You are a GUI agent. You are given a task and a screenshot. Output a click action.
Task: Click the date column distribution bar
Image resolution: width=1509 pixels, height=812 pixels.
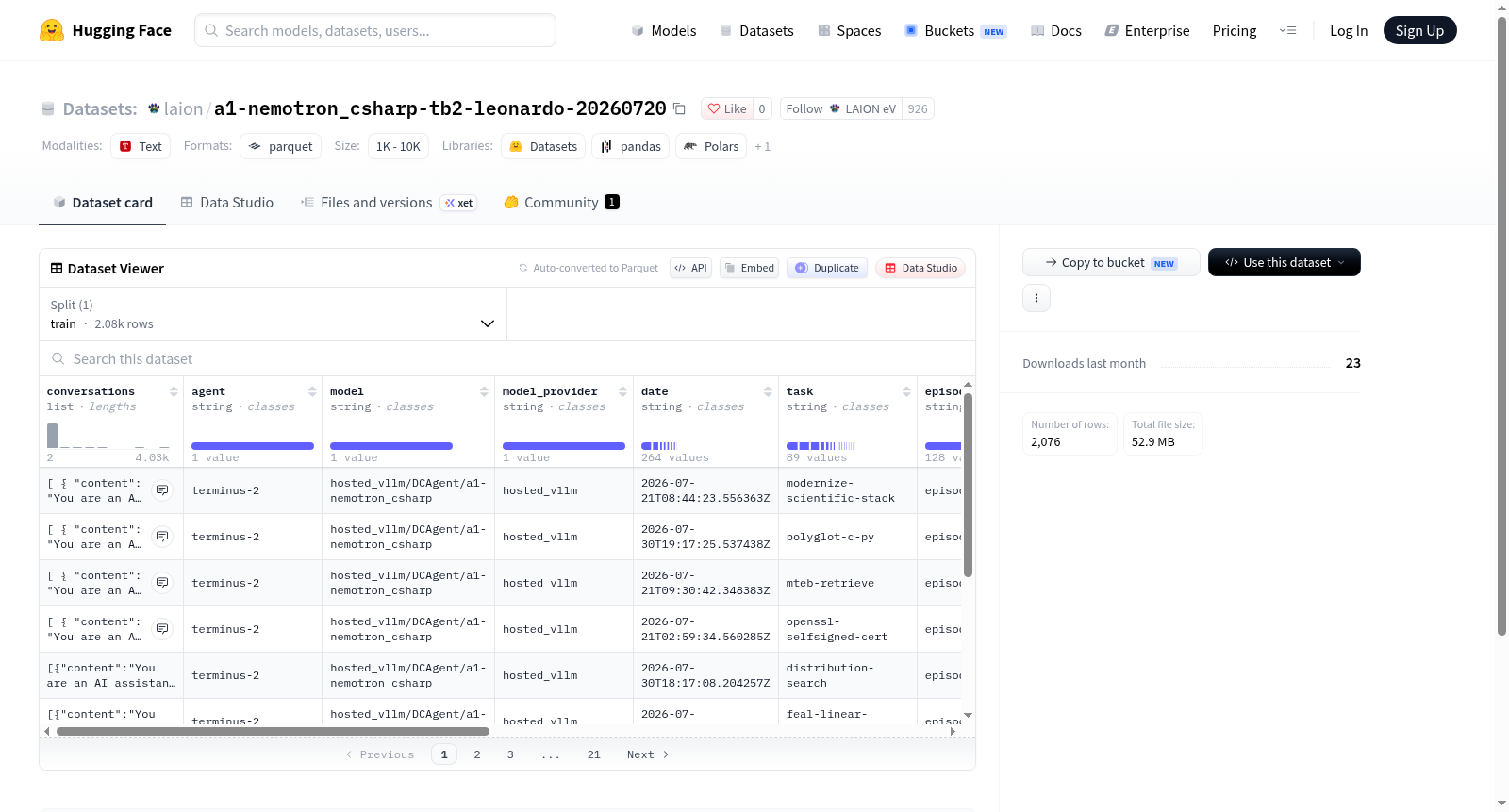(658, 446)
